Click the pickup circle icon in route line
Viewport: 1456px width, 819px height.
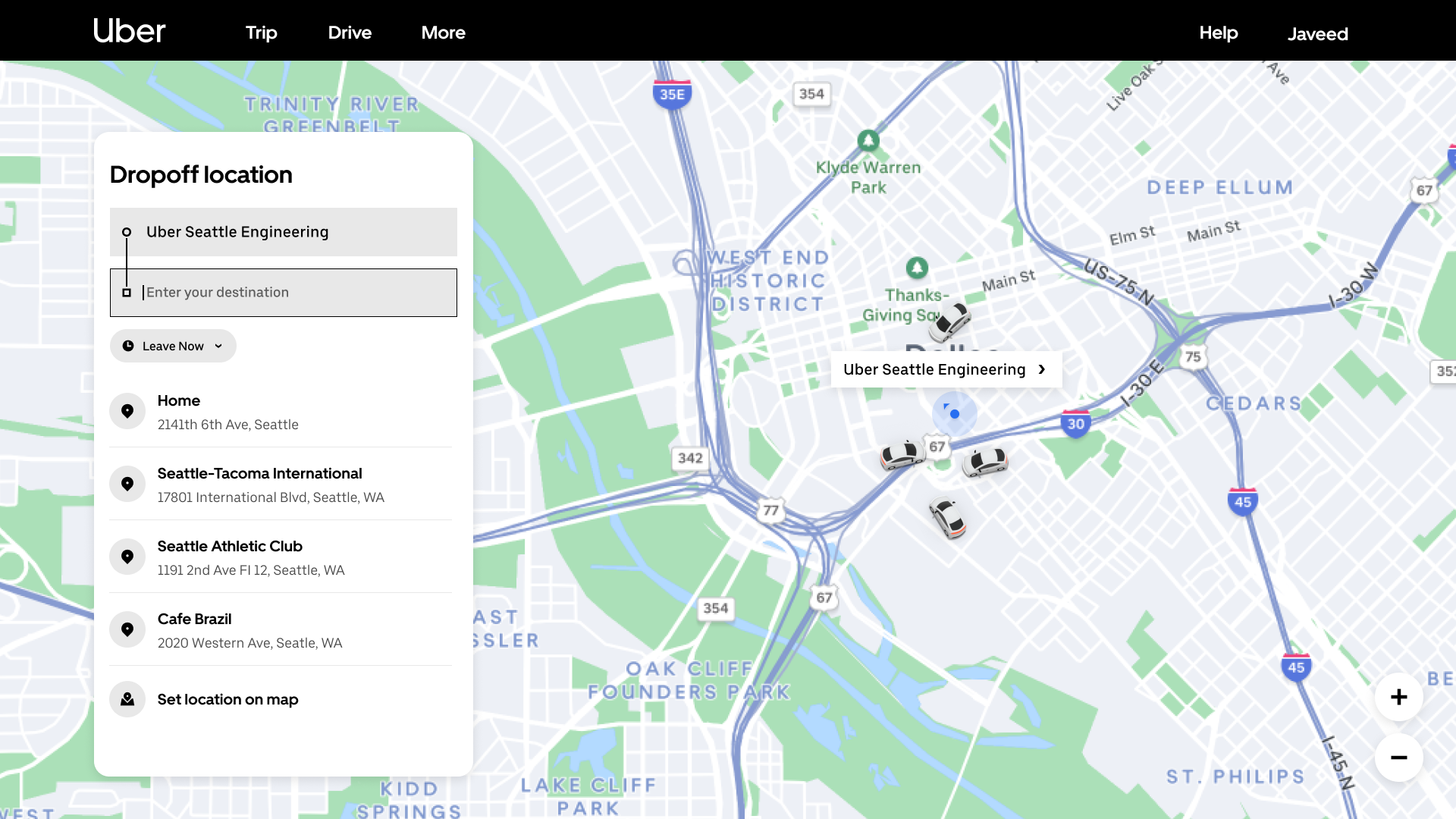click(x=127, y=232)
